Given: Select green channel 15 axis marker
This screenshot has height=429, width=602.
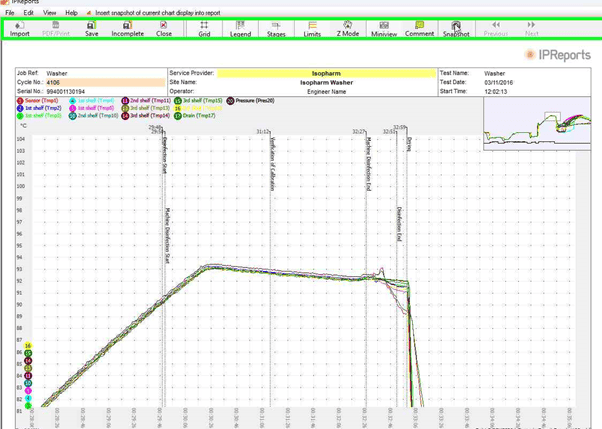Looking at the screenshot, I should (x=28, y=353).
